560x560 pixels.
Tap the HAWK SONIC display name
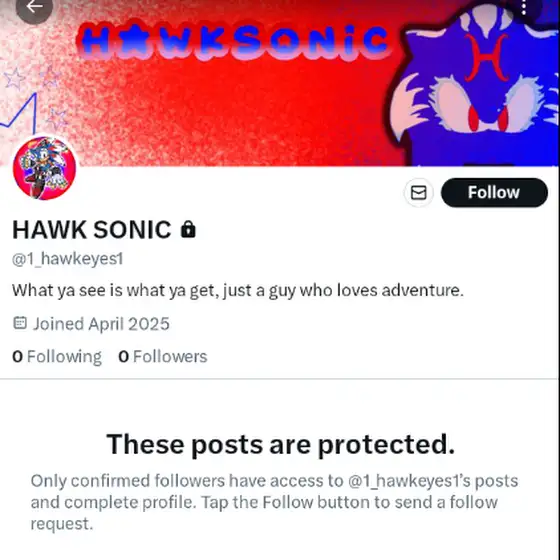pyautogui.click(x=92, y=229)
